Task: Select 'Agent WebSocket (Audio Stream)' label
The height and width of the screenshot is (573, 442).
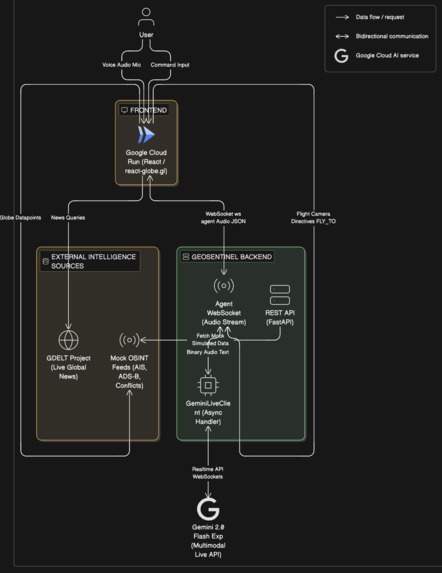Action: coord(224,313)
